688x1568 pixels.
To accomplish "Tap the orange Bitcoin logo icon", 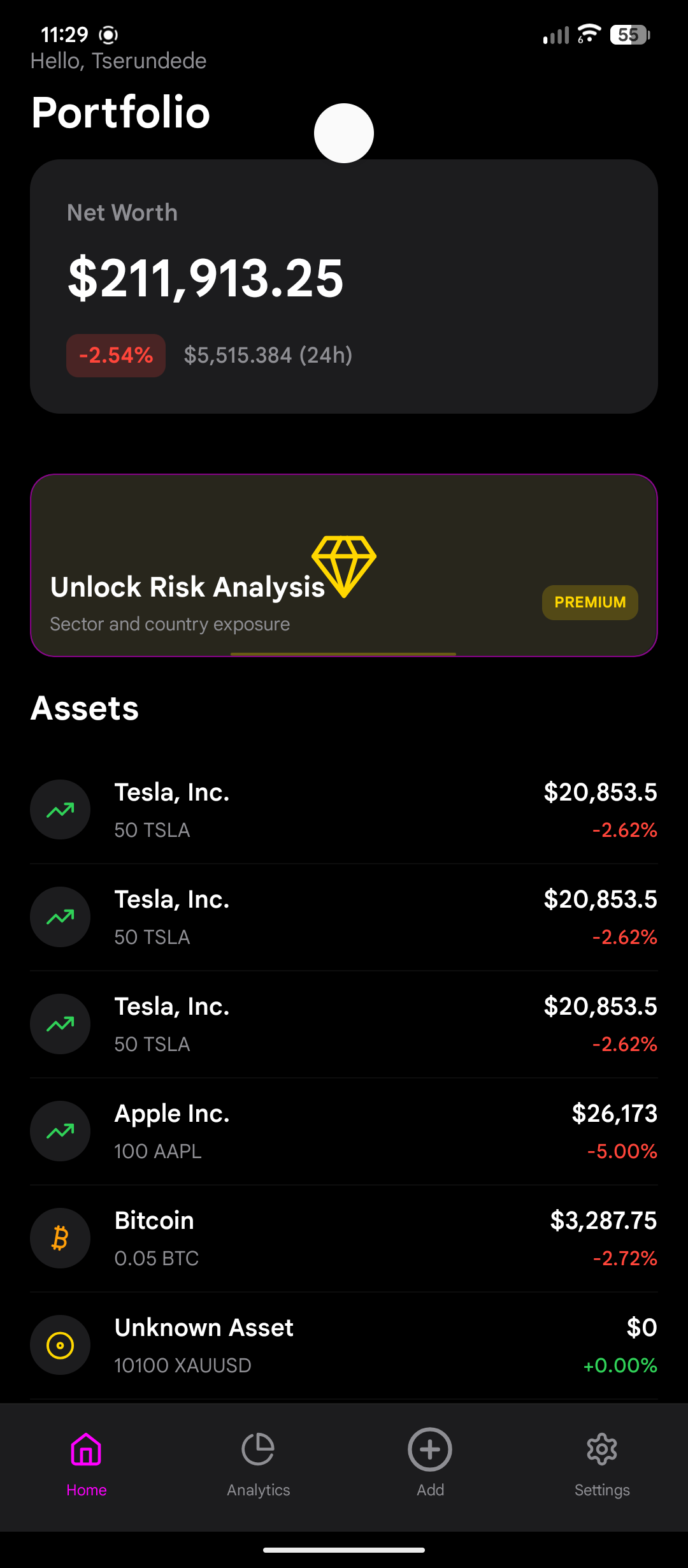I will coord(61,1238).
